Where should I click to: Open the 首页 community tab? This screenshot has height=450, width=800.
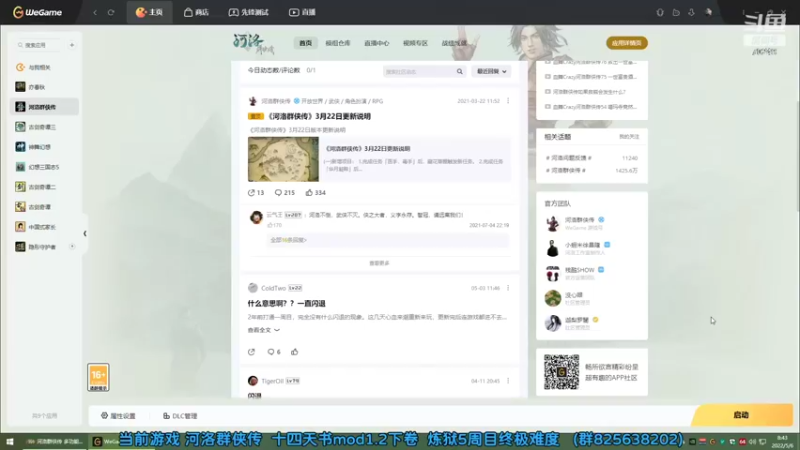click(x=306, y=43)
